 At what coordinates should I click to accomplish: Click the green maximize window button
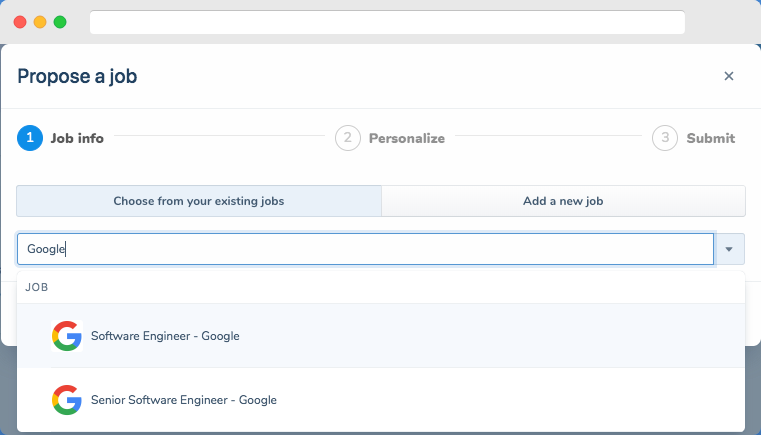tap(60, 22)
